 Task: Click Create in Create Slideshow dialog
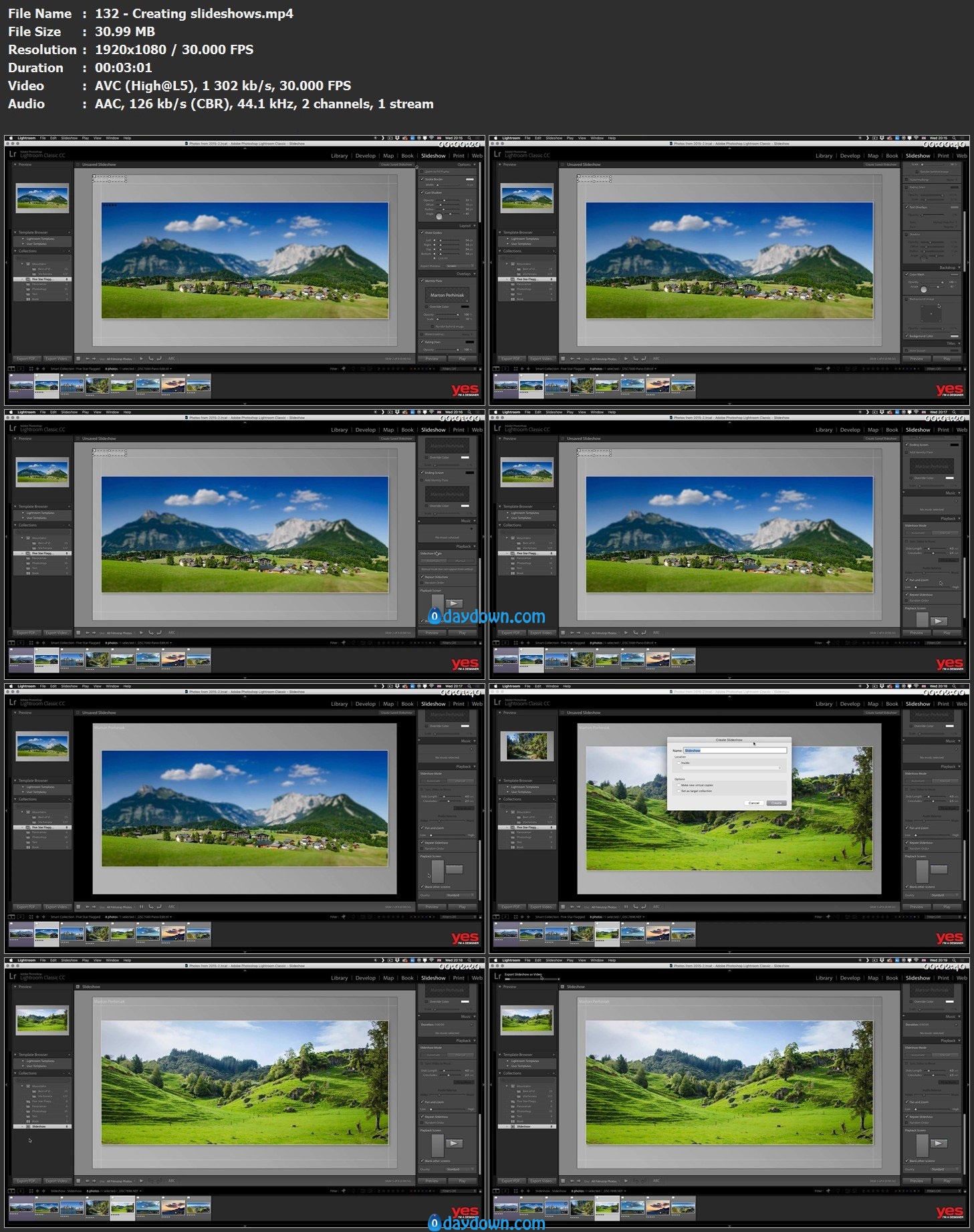(x=777, y=803)
